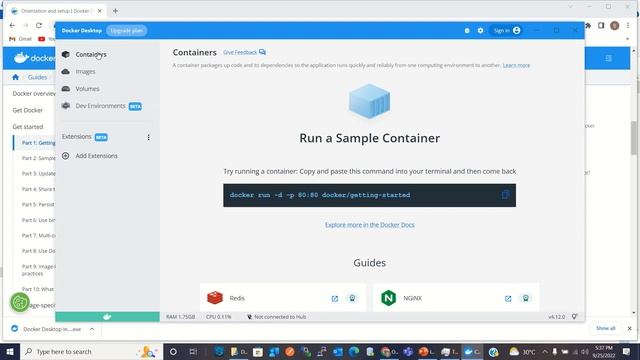Click the Add Extensions plus icon
The image size is (640, 360).
65,156
